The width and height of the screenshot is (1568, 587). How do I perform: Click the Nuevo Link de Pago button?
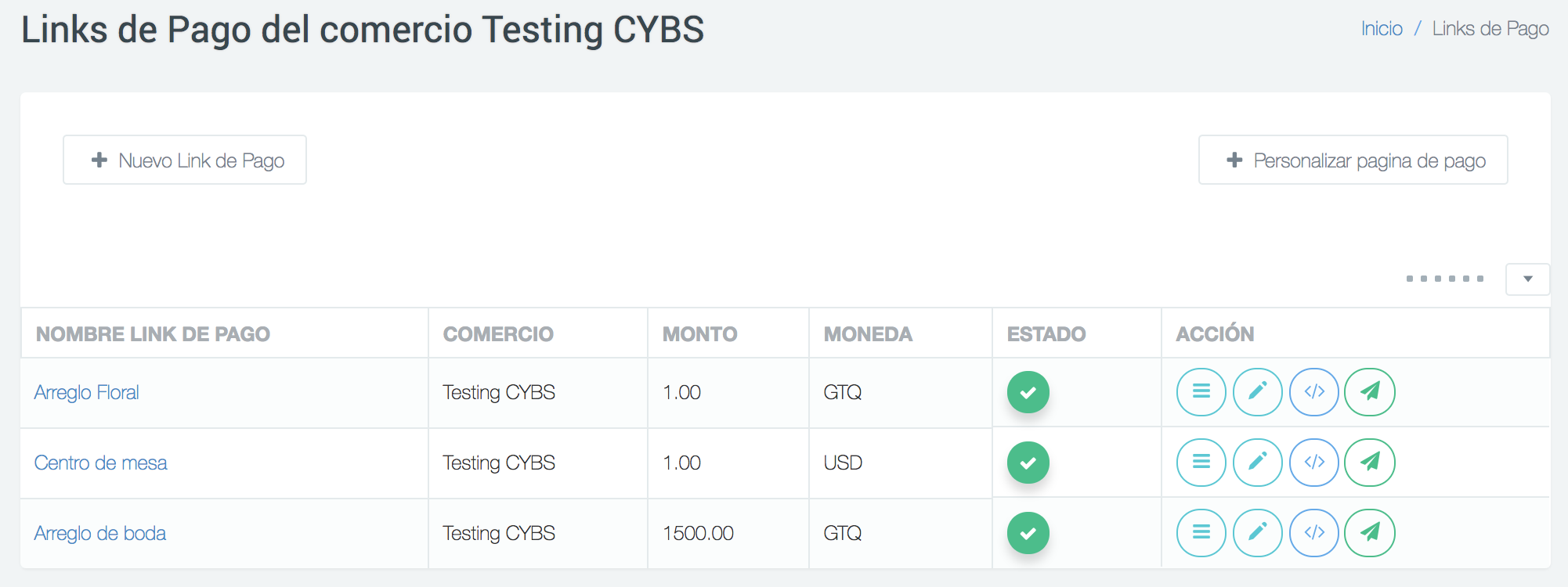pyautogui.click(x=185, y=160)
